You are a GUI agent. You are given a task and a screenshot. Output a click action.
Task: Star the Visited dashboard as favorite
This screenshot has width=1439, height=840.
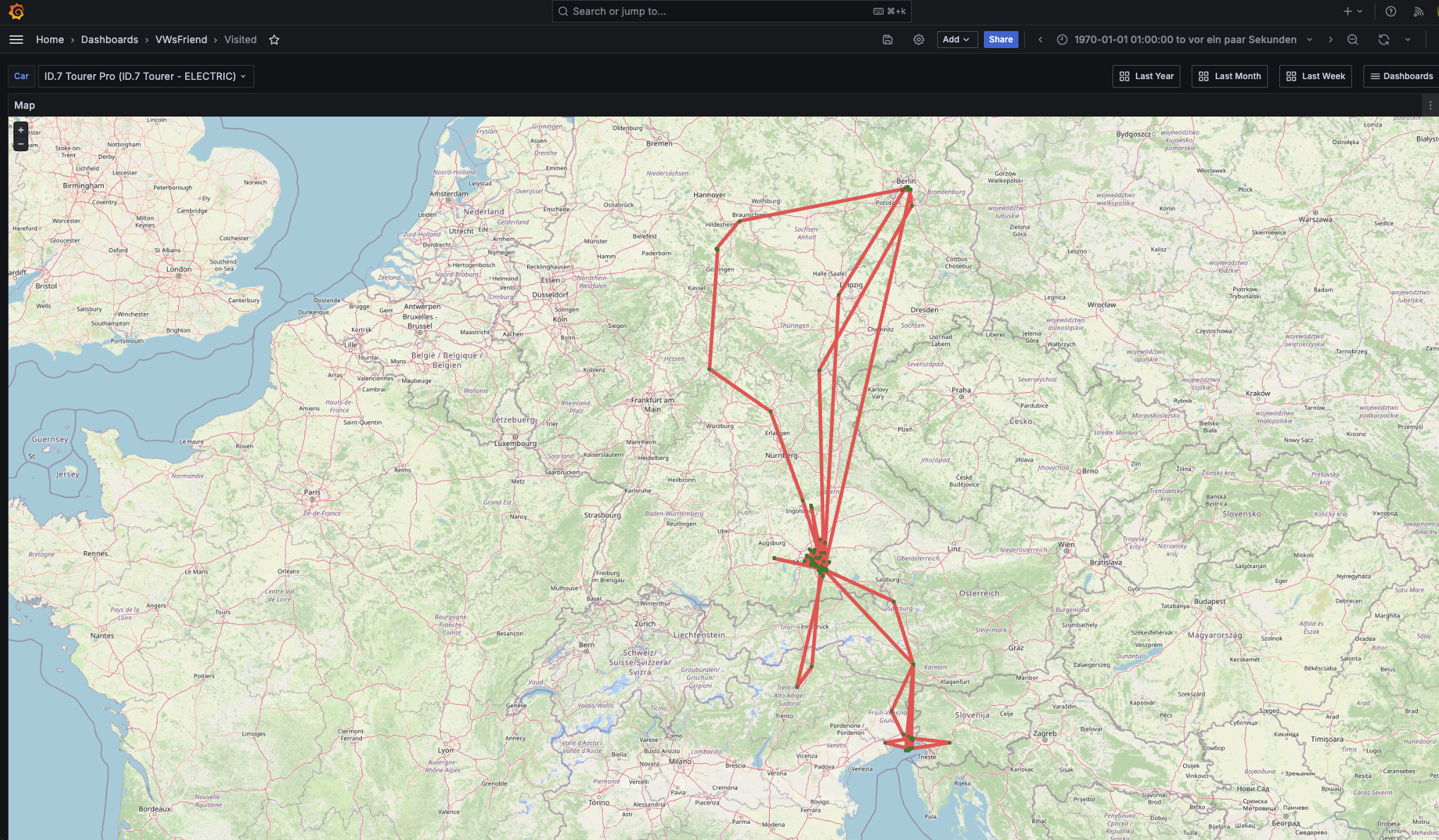274,40
